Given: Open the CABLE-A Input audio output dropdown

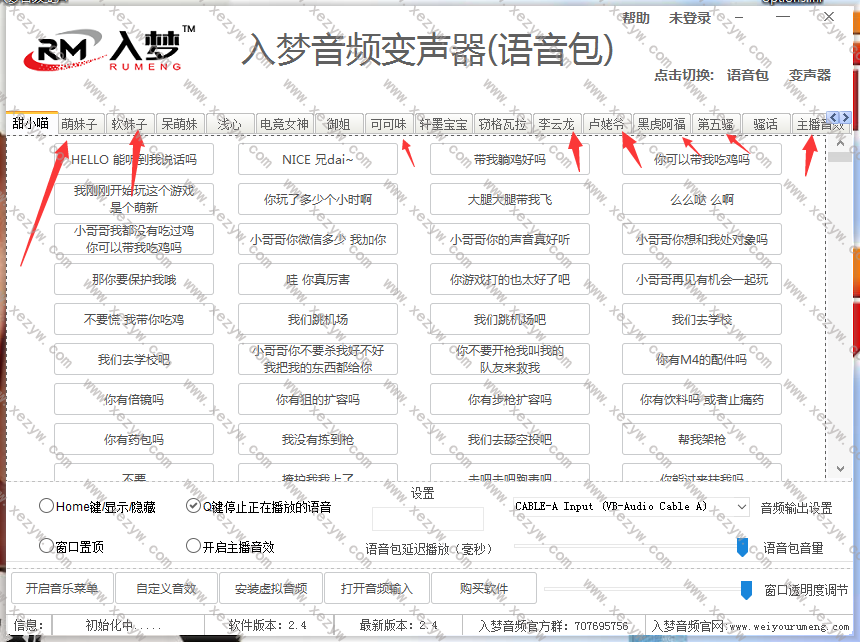Looking at the screenshot, I should pyautogui.click(x=741, y=507).
